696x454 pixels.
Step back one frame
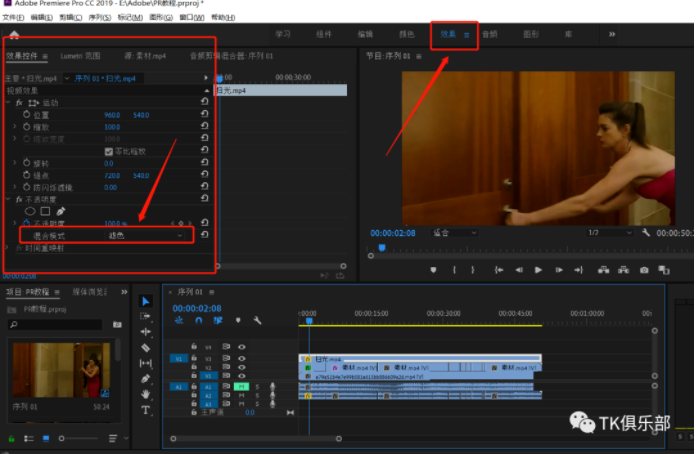tap(518, 270)
